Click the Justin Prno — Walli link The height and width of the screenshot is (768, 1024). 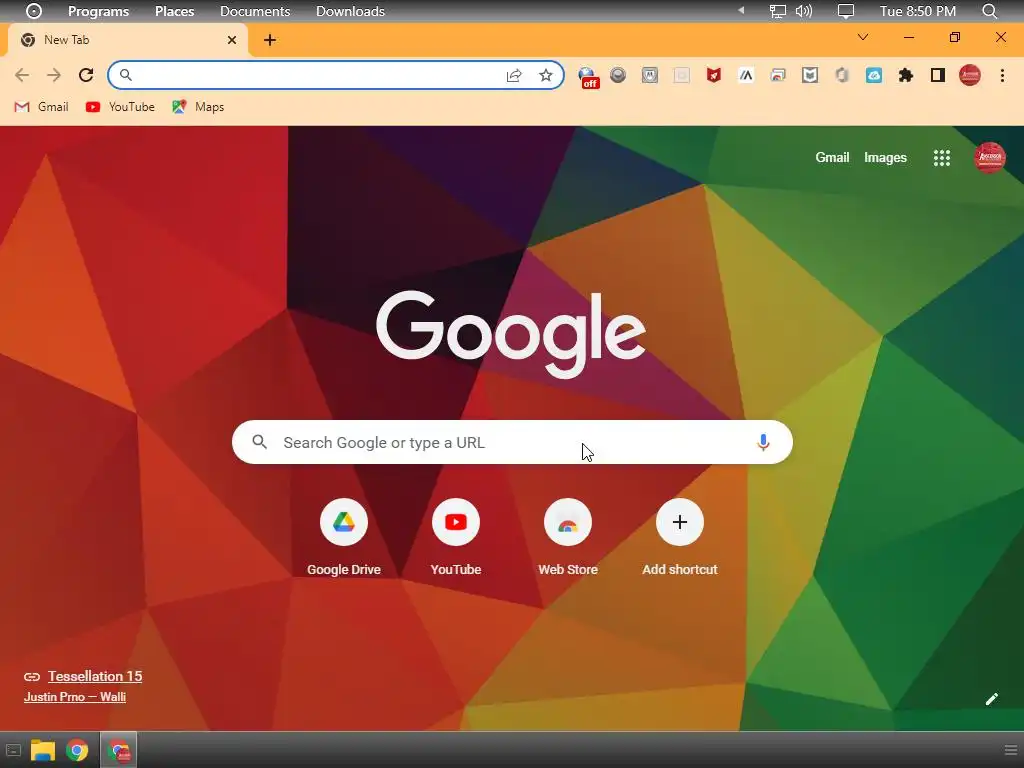click(x=74, y=697)
